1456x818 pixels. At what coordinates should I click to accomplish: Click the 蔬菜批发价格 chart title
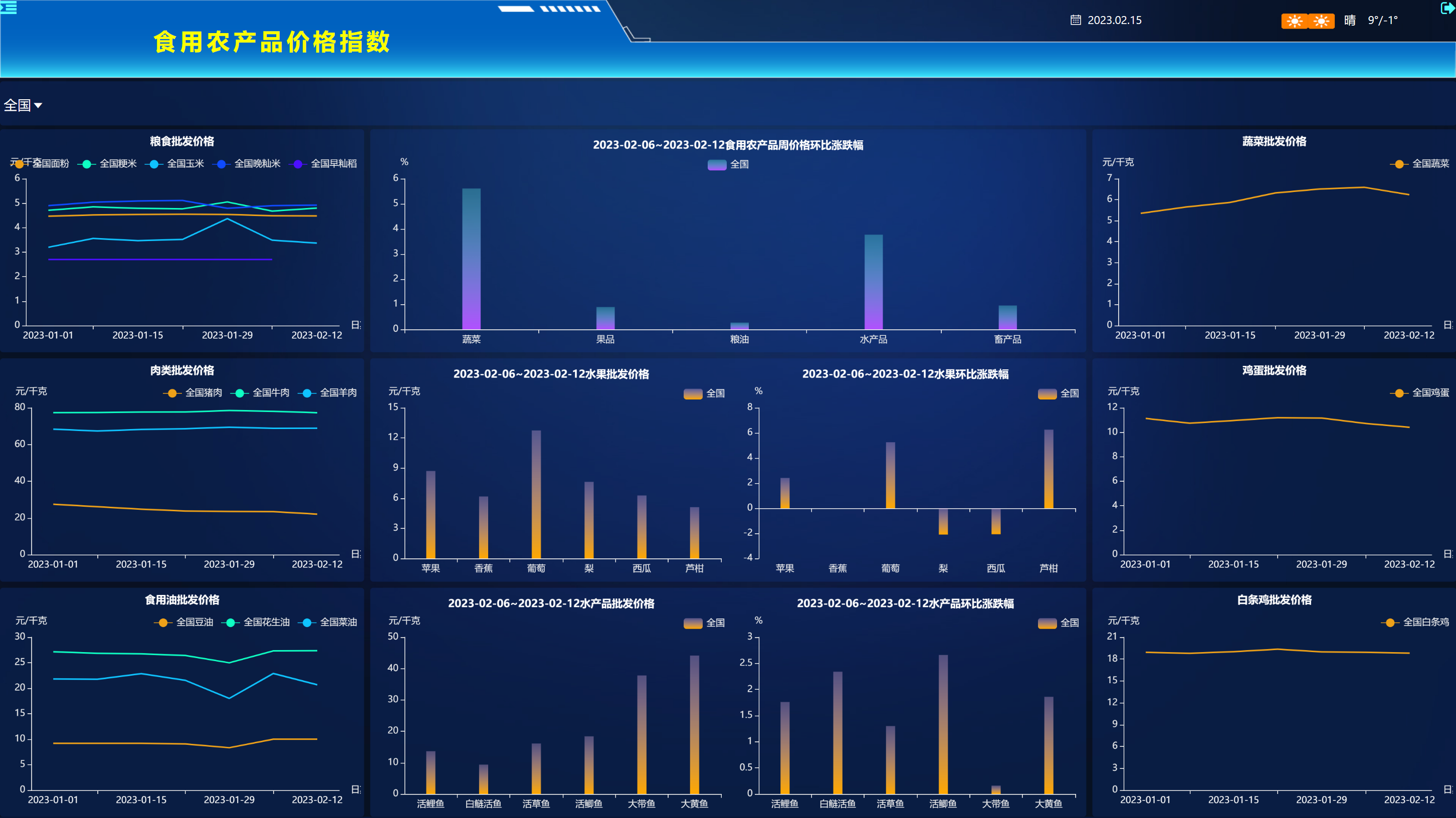(x=1274, y=141)
